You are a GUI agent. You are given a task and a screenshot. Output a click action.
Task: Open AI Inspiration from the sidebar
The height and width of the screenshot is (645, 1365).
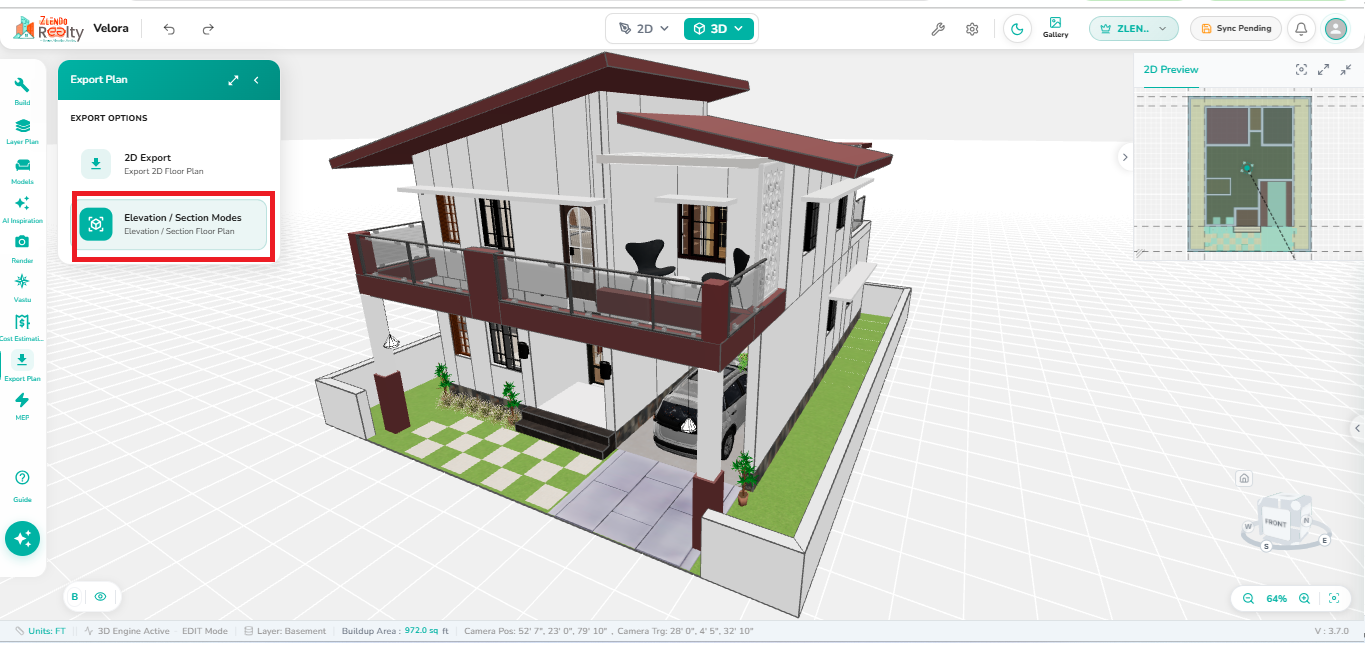pos(22,209)
